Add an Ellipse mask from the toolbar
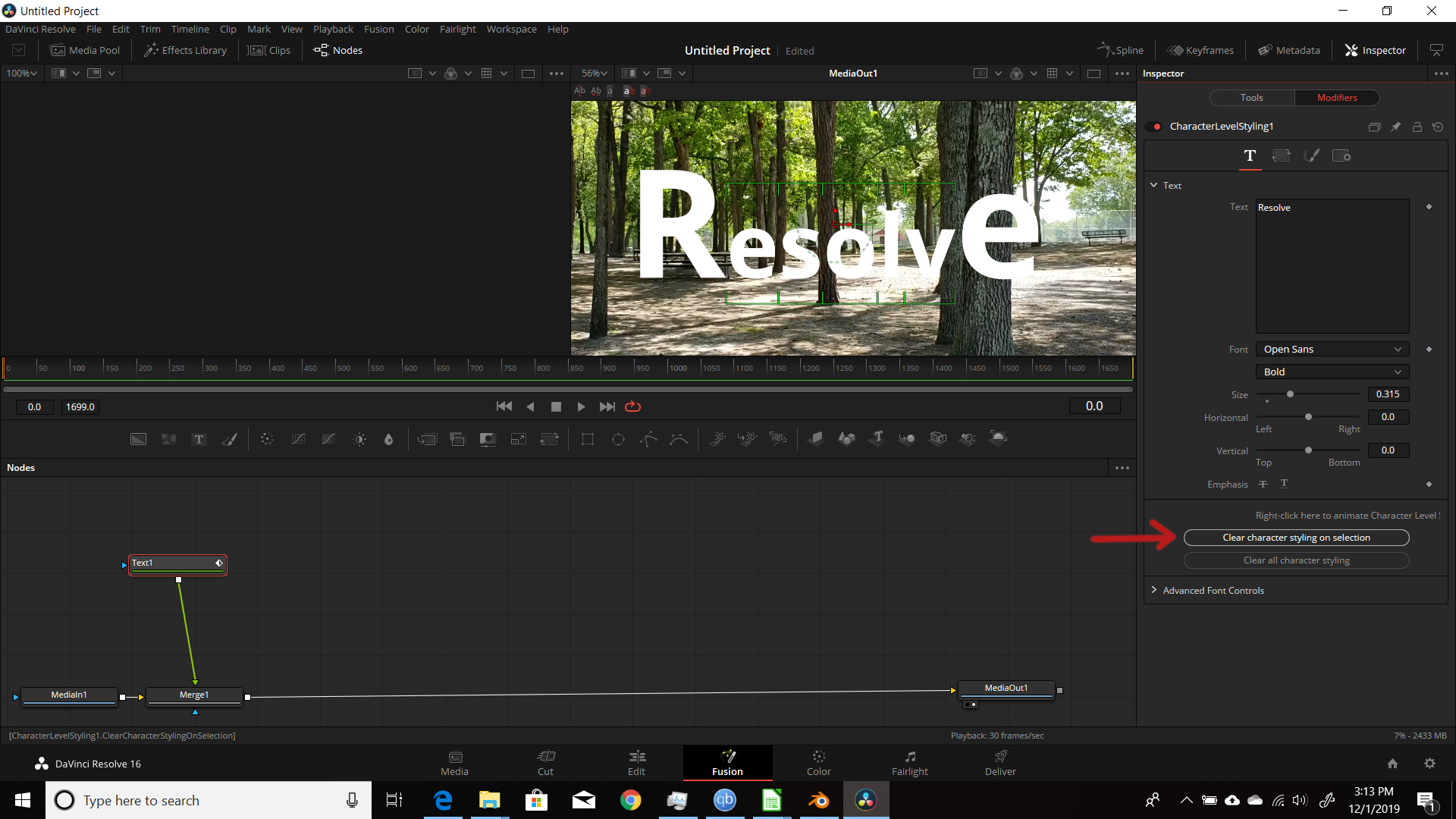 618,439
